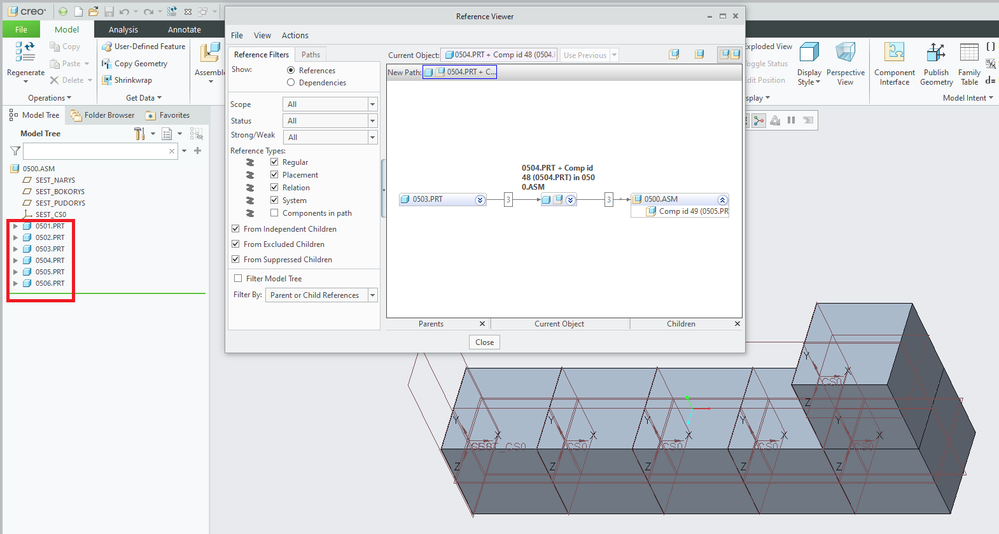Uncheck the Placement reference type
999x534 pixels.
274,175
